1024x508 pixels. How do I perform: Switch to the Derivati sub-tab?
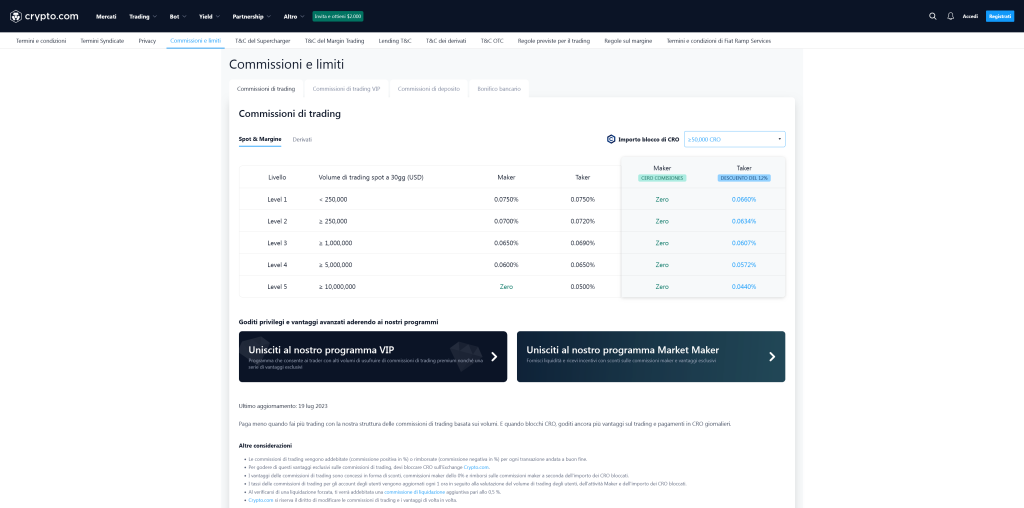(x=302, y=139)
